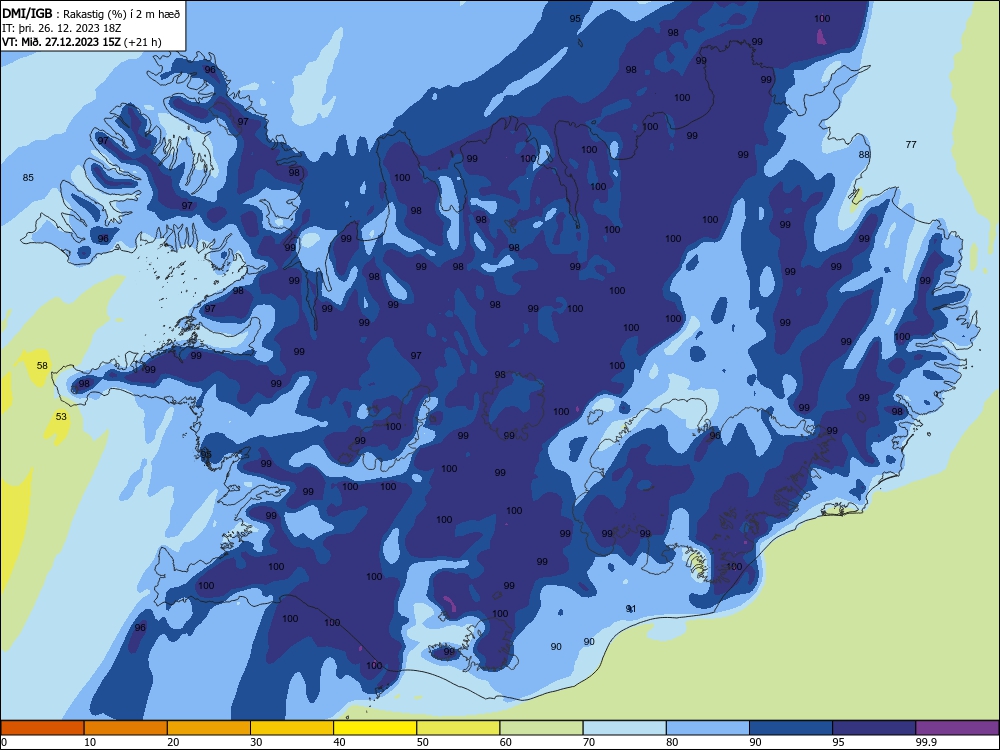1000x750 pixels.
Task: Click the '85' humidity value over the sea
Action: click(x=28, y=177)
